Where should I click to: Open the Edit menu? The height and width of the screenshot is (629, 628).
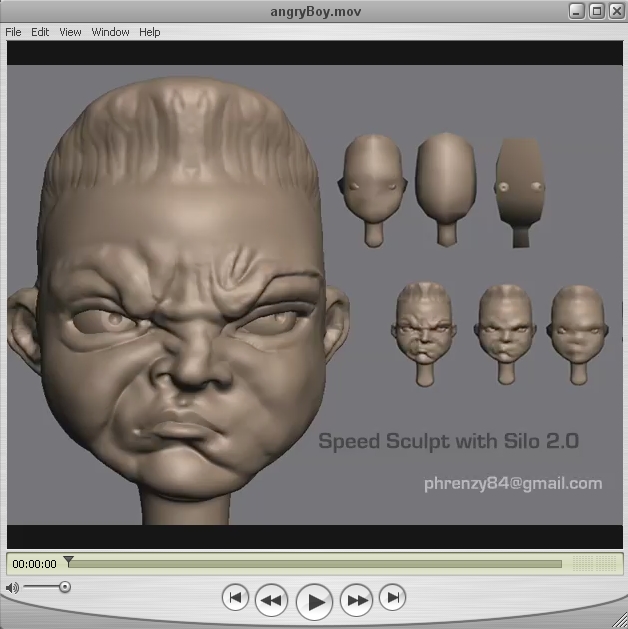click(x=40, y=32)
